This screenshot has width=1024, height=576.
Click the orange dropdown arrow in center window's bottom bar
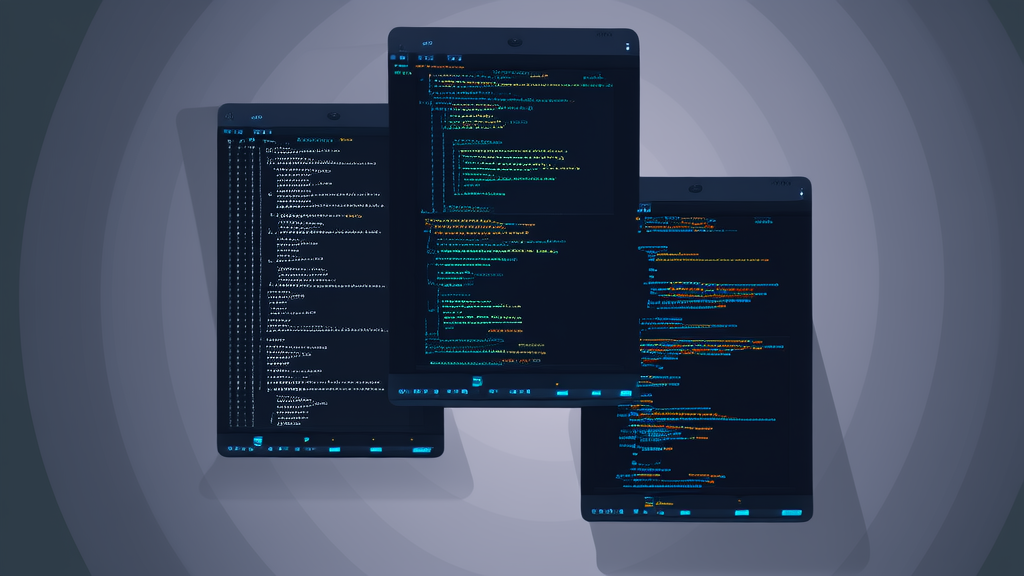pyautogui.click(x=557, y=383)
